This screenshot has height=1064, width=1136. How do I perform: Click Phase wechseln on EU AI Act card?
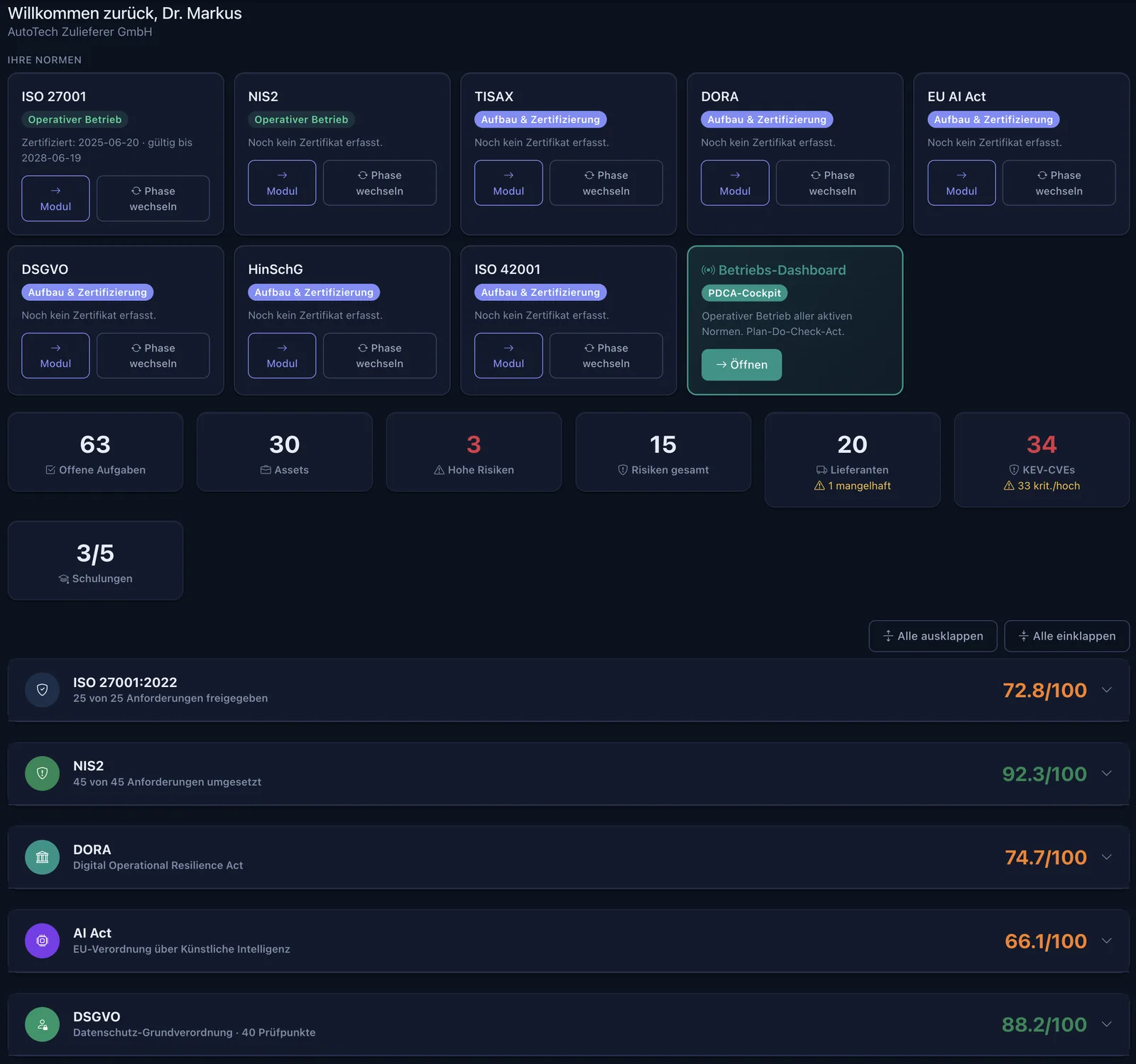tap(1059, 182)
